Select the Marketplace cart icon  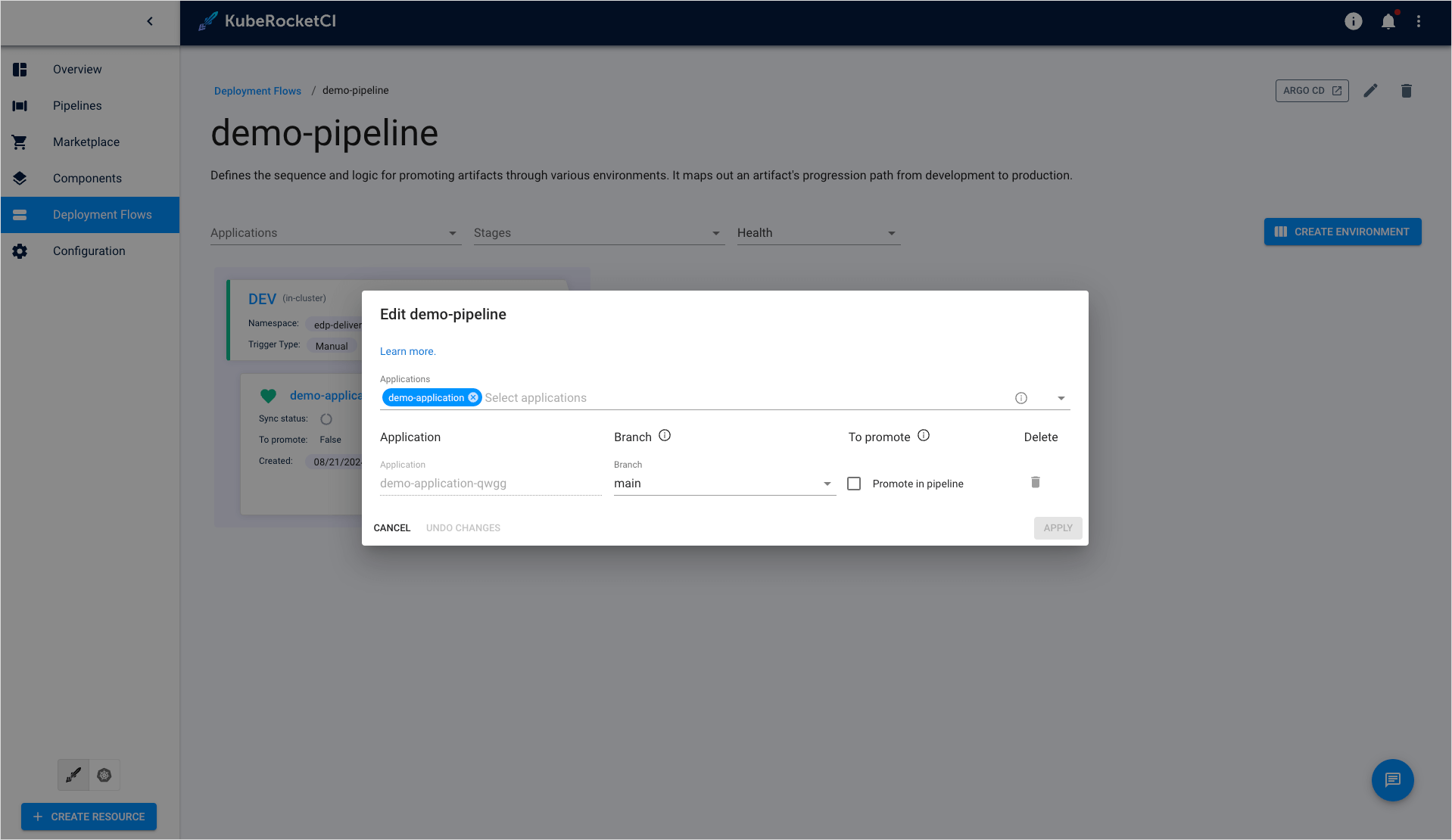(20, 142)
